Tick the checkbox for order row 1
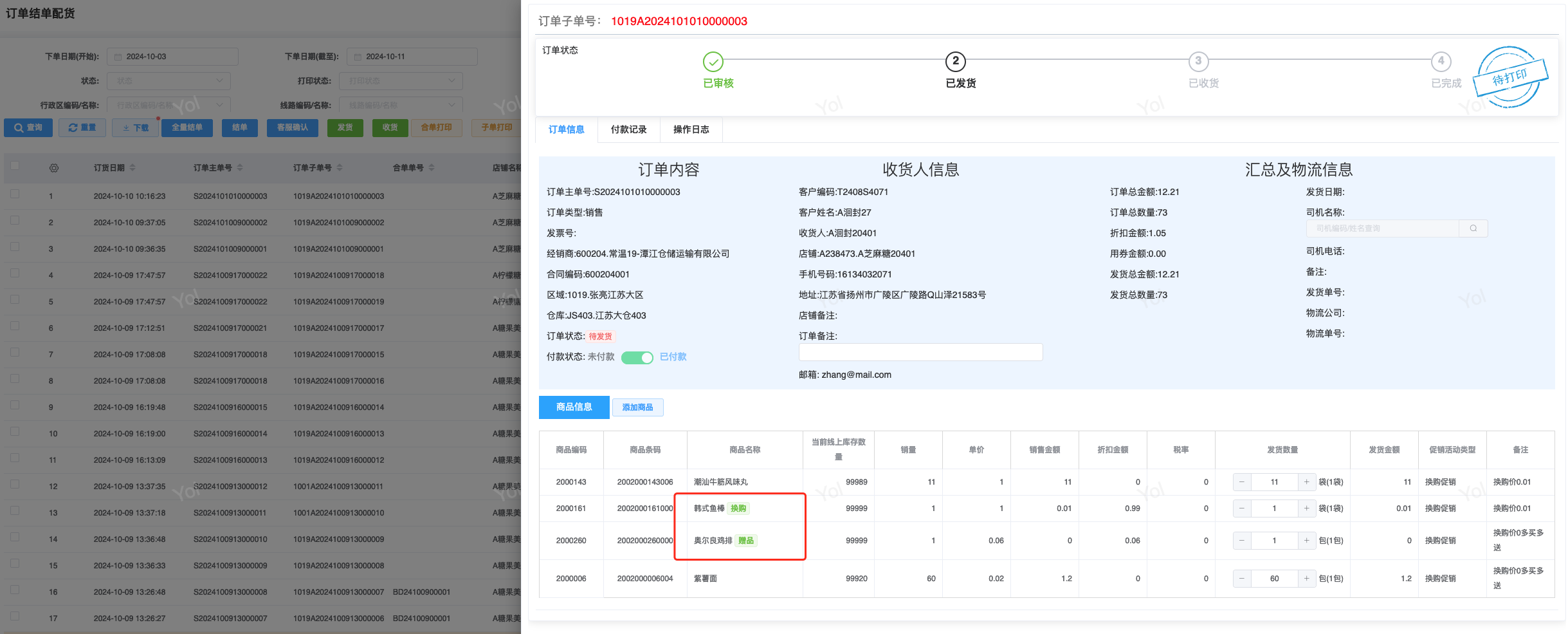This screenshot has height=634, width=1568. 15,194
